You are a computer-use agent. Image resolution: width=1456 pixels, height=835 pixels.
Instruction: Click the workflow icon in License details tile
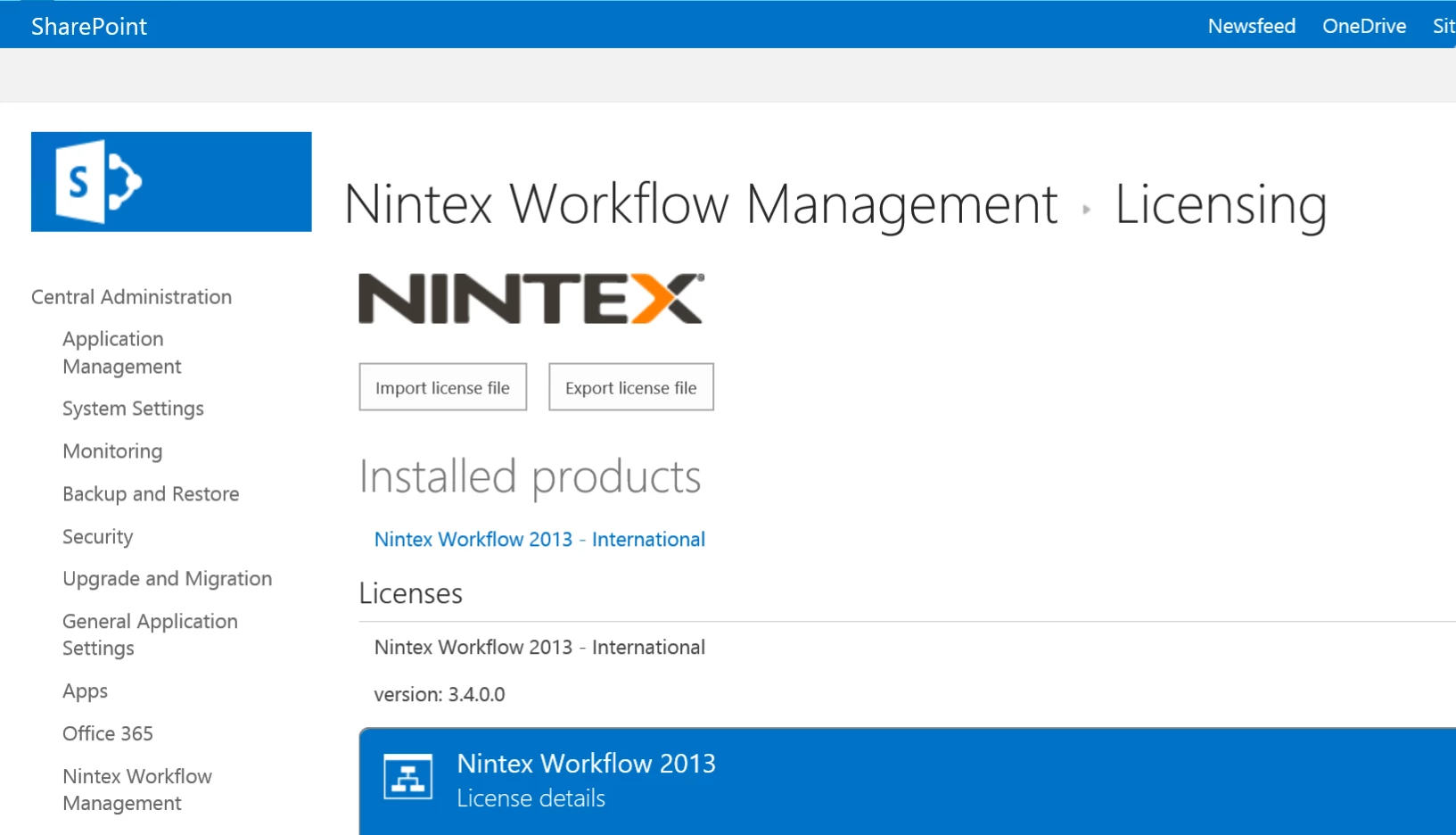pos(408,777)
